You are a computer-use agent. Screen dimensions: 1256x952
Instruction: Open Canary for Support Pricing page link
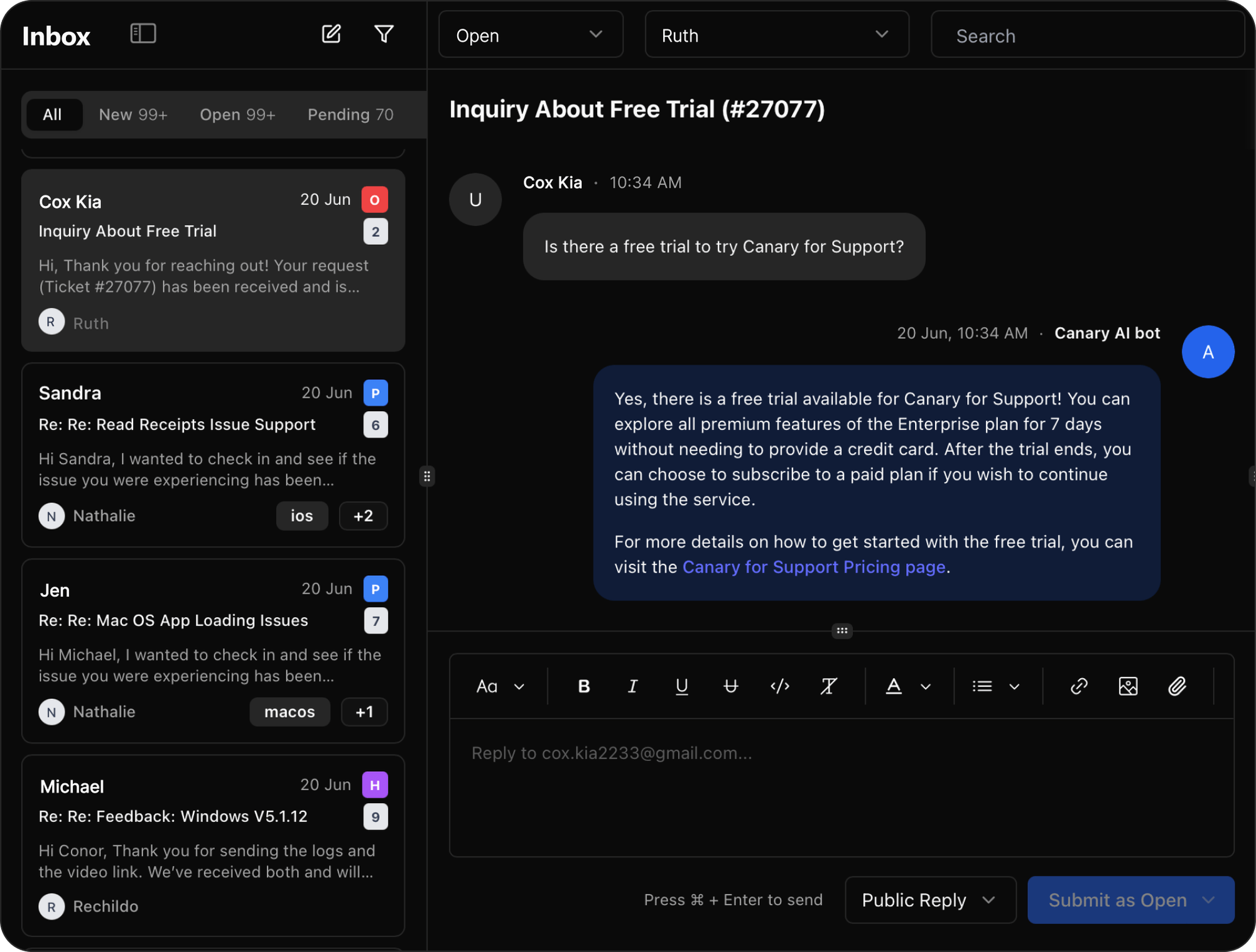[813, 567]
